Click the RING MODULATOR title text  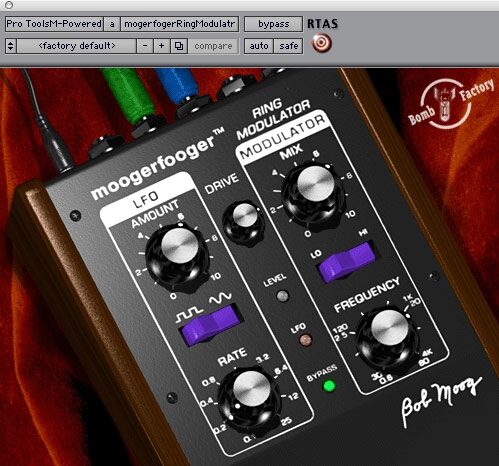point(273,118)
